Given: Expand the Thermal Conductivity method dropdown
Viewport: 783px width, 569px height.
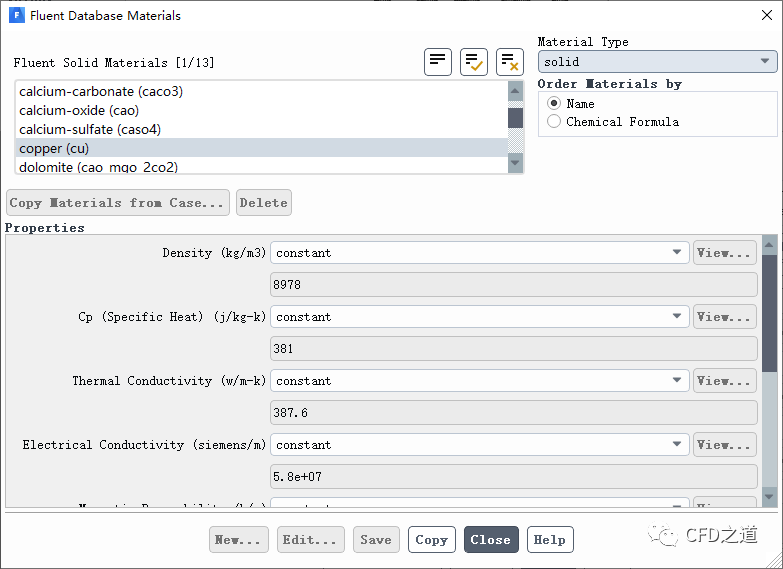Looking at the screenshot, I should 480,381.
